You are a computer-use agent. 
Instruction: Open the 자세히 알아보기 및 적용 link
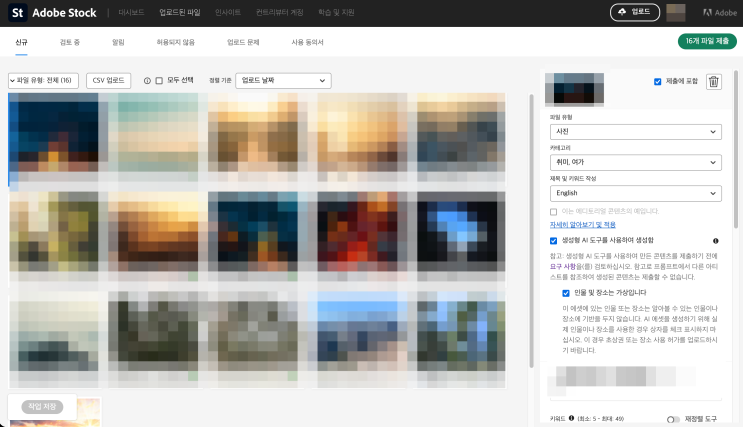click(x=582, y=225)
